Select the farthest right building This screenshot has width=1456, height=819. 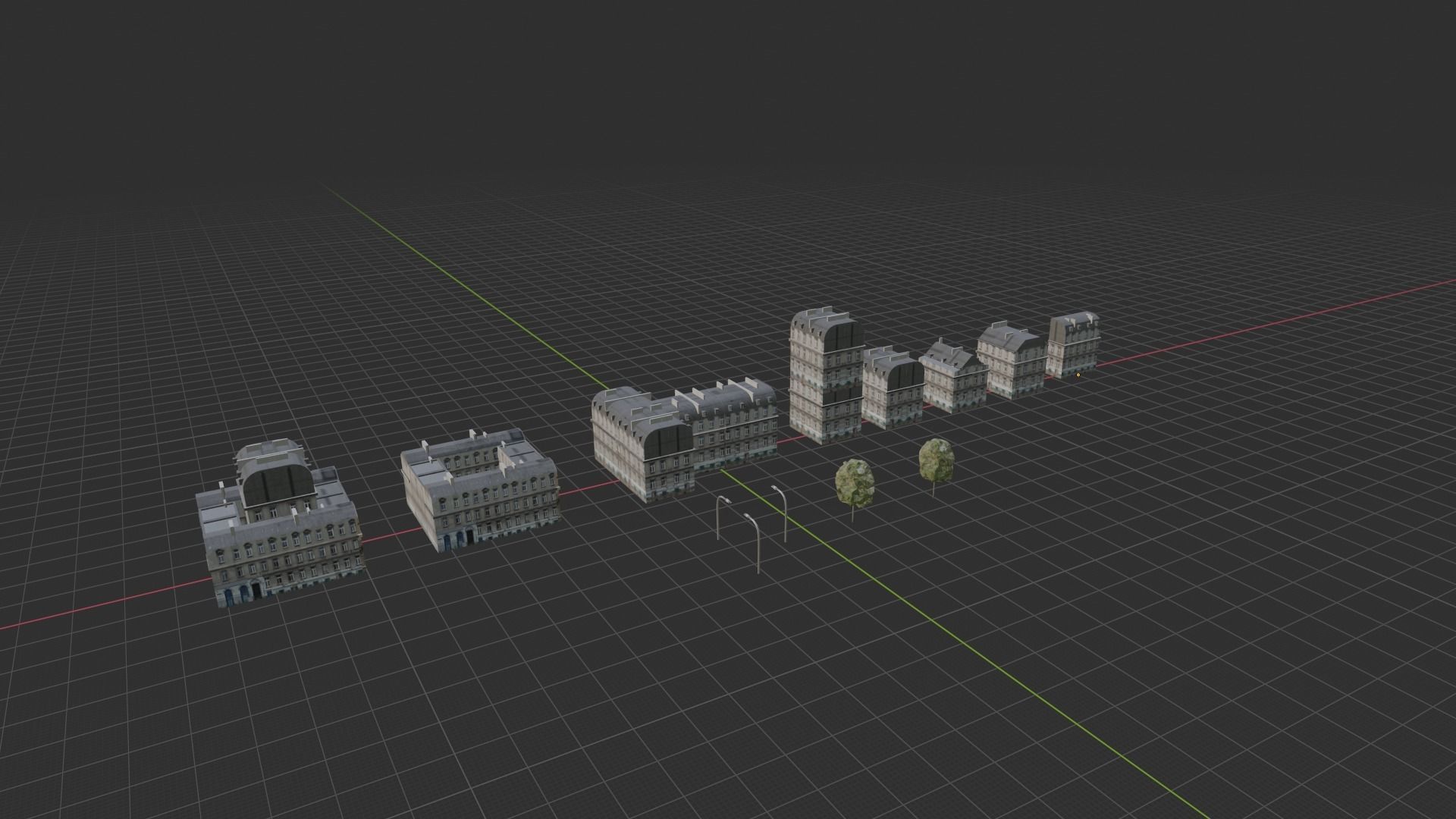1073,345
